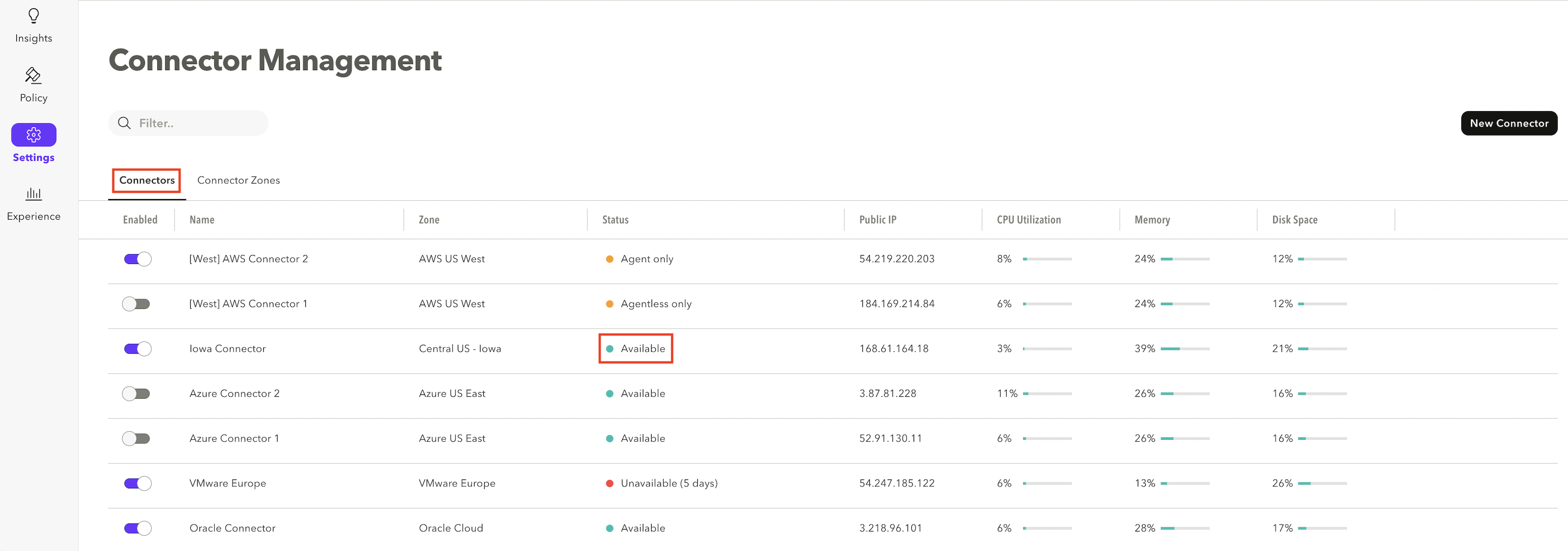This screenshot has width=1568, height=551.
Task: Click the Settings gear icon
Action: 33,135
